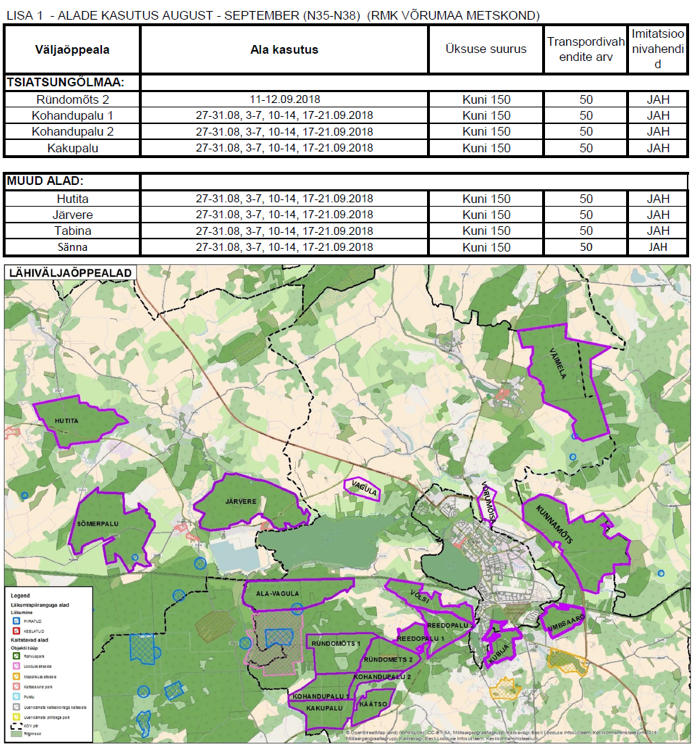Click the RÜNDOMÕTS 1 area label on the map
Image resolution: width=692 pixels, height=746 pixels.
click(336, 643)
